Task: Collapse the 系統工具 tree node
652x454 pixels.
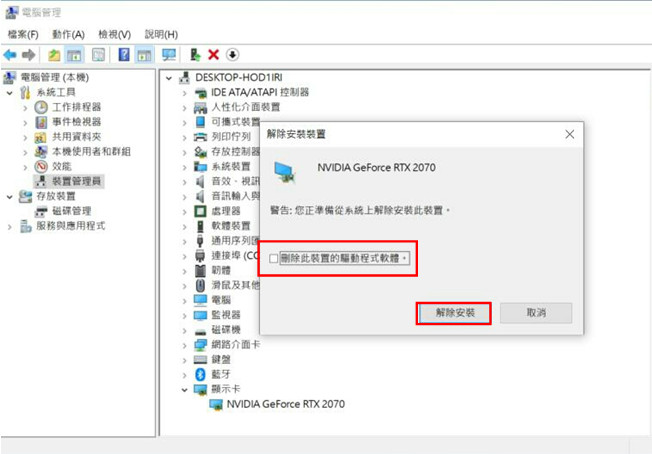Action: pos(11,92)
